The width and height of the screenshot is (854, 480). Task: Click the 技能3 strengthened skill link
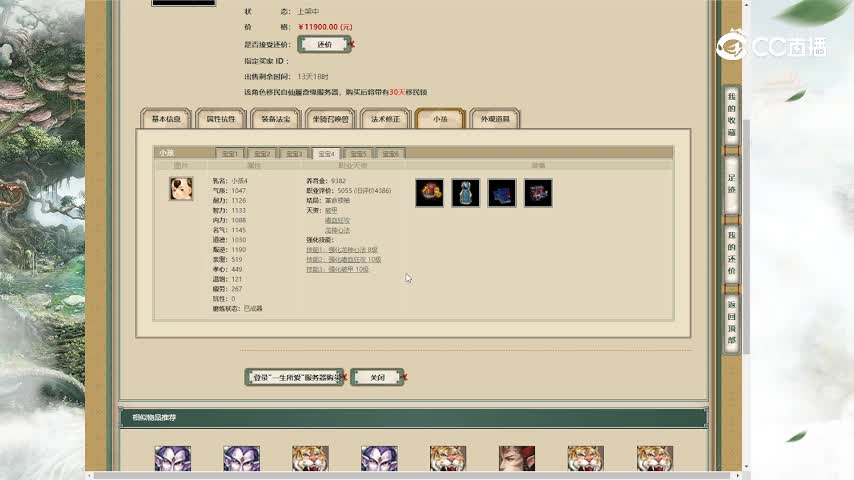pyautogui.click(x=337, y=269)
